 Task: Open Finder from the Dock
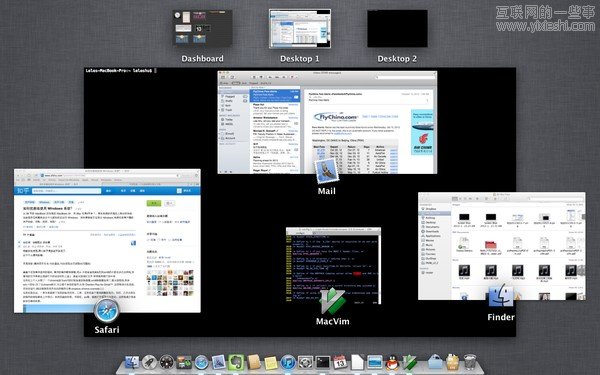pos(132,362)
